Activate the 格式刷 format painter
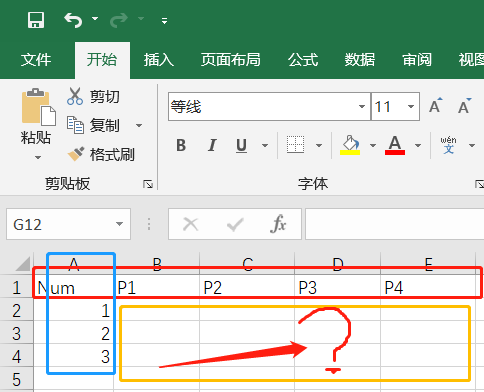484x392 pixels. tap(101, 155)
